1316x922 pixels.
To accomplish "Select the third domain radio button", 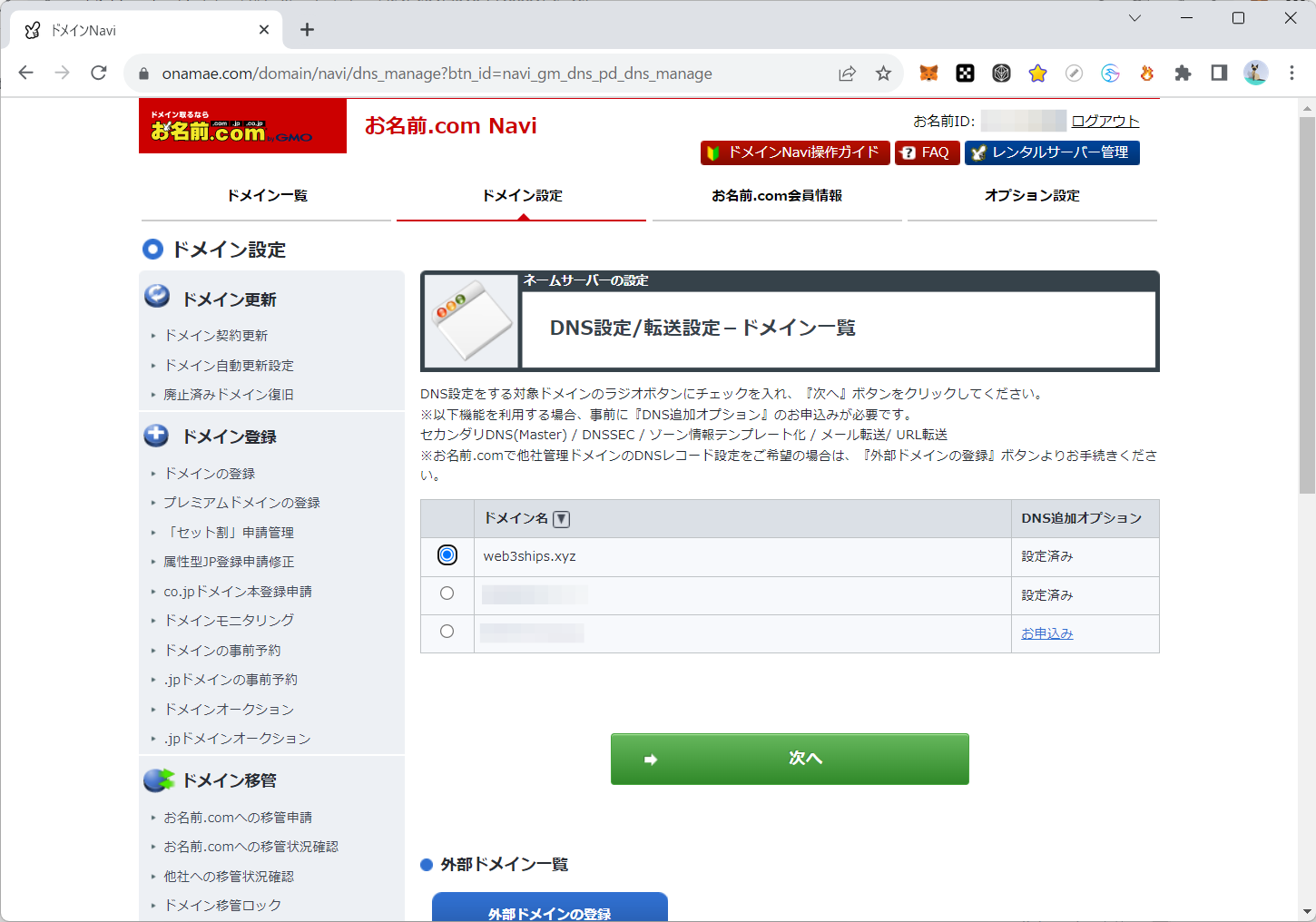I will coord(447,632).
